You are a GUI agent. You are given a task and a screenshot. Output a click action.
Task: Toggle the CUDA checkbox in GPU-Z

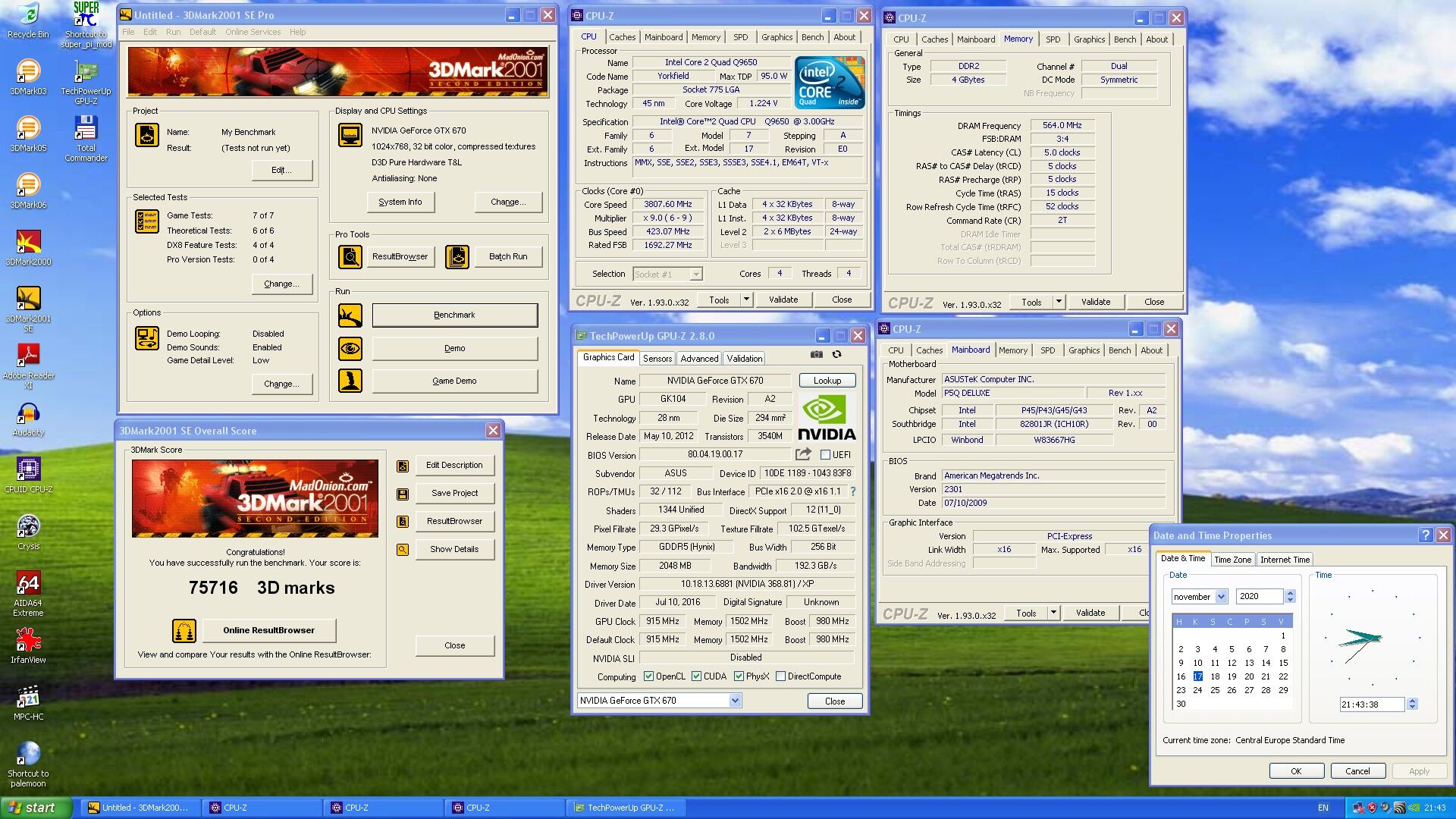pos(696,676)
